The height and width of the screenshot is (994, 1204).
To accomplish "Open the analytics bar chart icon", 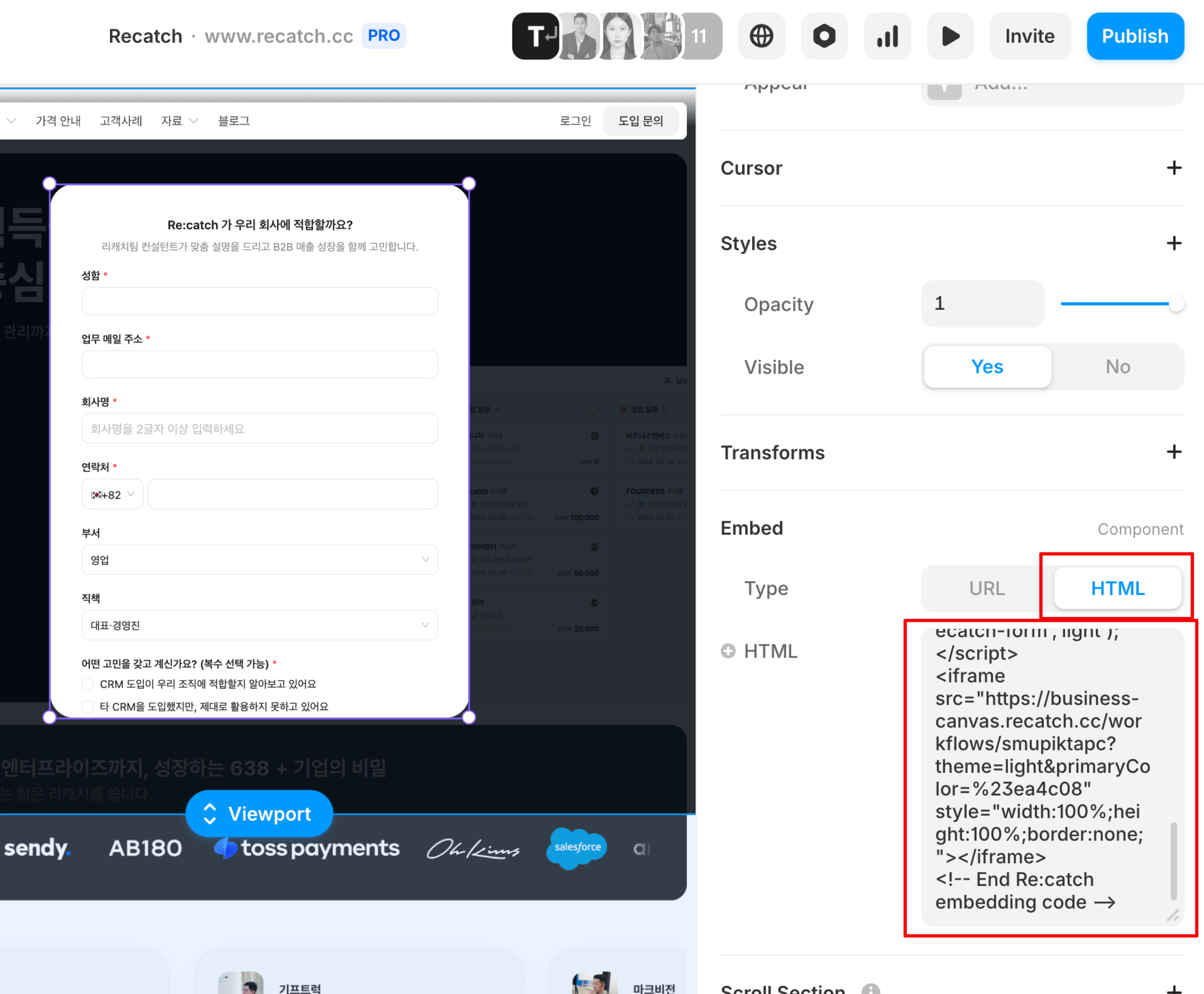I will pos(887,36).
